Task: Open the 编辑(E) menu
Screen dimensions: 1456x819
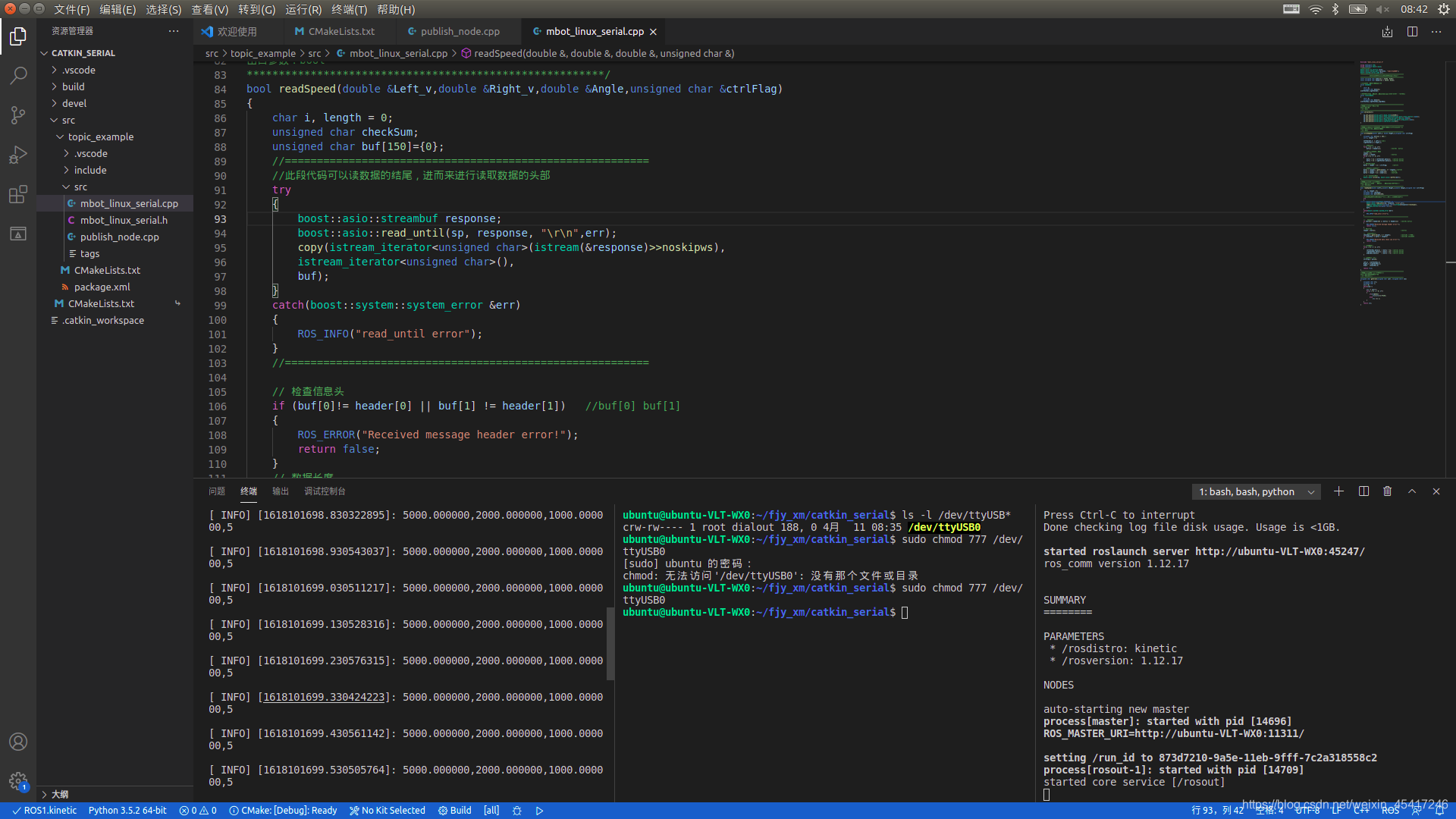Action: coord(118,9)
